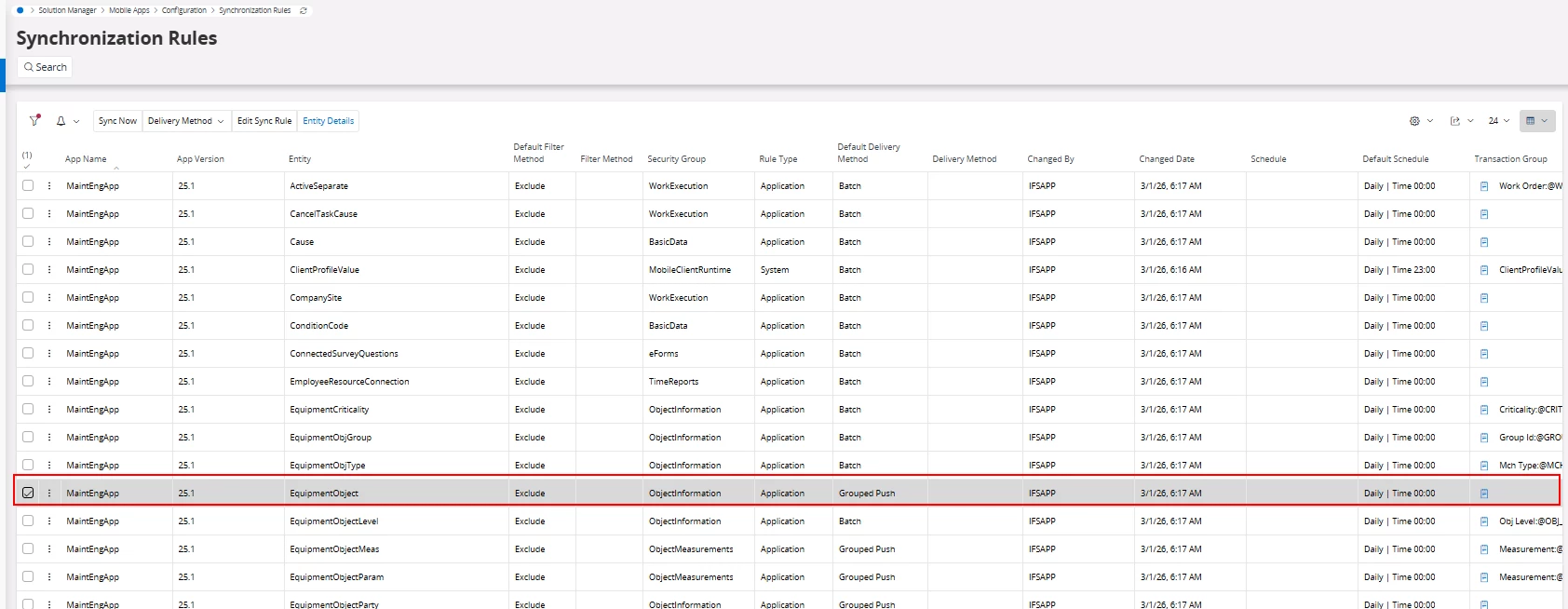Go to Solution Manager breadcrumb
The image size is (1568, 609).
(x=67, y=10)
